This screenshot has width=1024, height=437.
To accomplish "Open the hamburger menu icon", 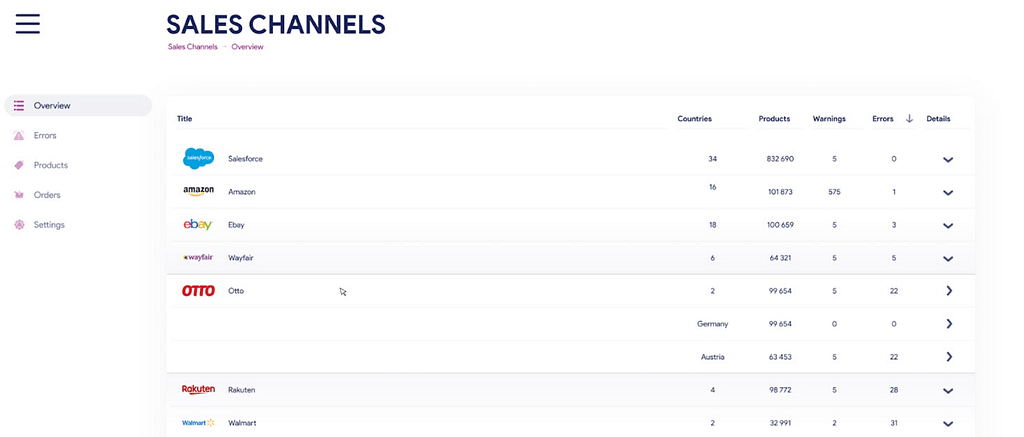I will 28,24.
